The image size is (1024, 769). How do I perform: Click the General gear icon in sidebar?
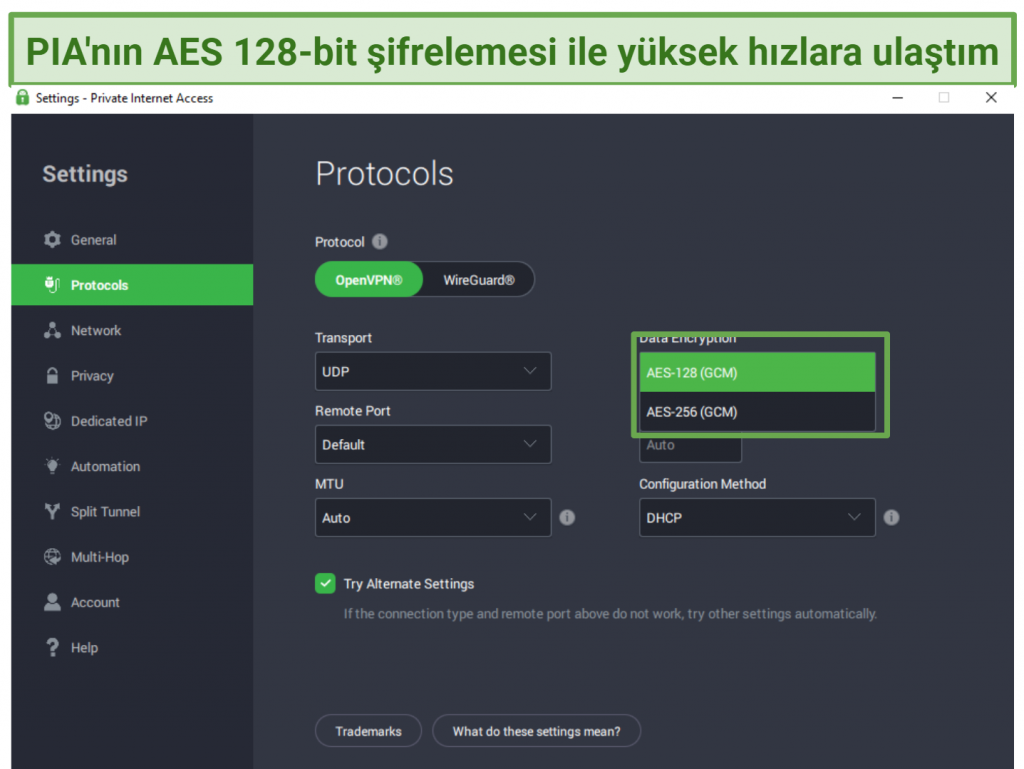point(53,240)
